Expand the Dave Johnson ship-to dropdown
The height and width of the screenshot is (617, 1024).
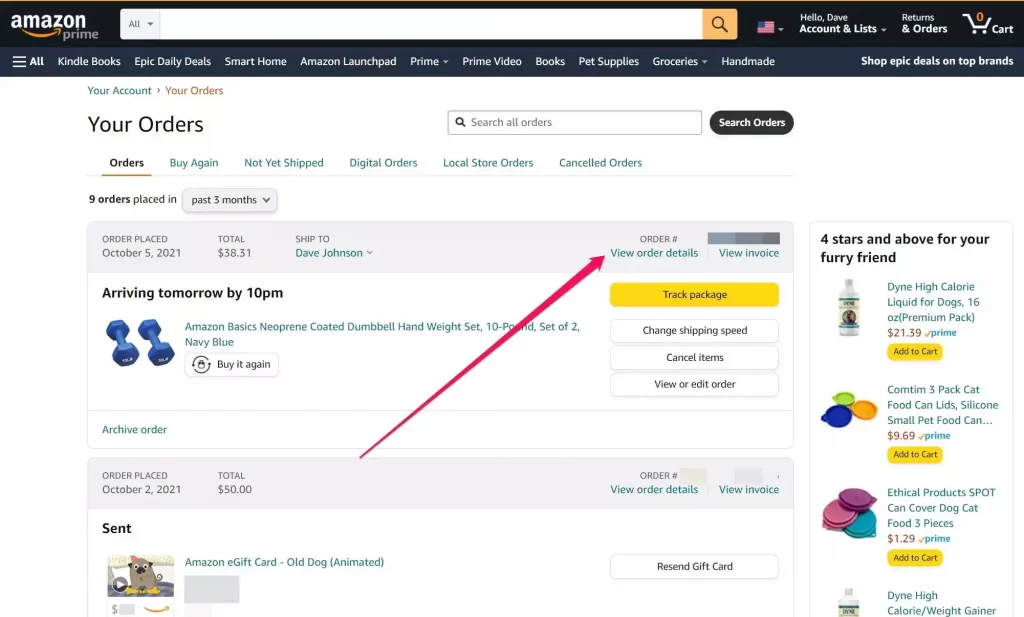[334, 253]
